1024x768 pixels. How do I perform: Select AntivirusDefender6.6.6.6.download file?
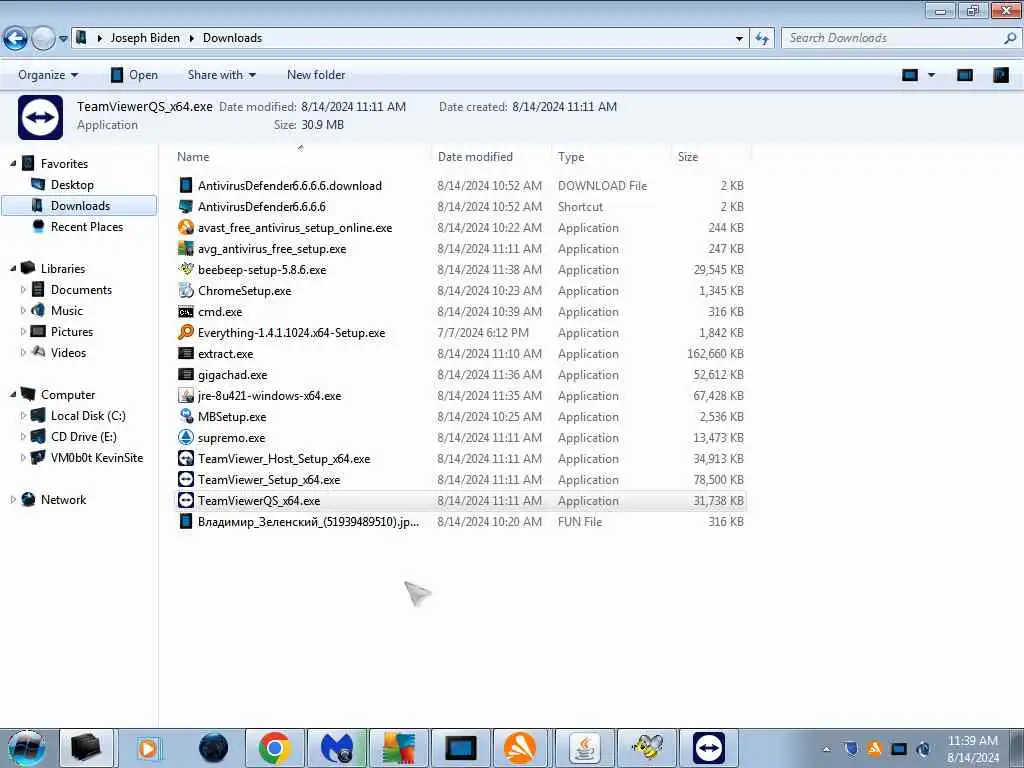click(x=290, y=185)
